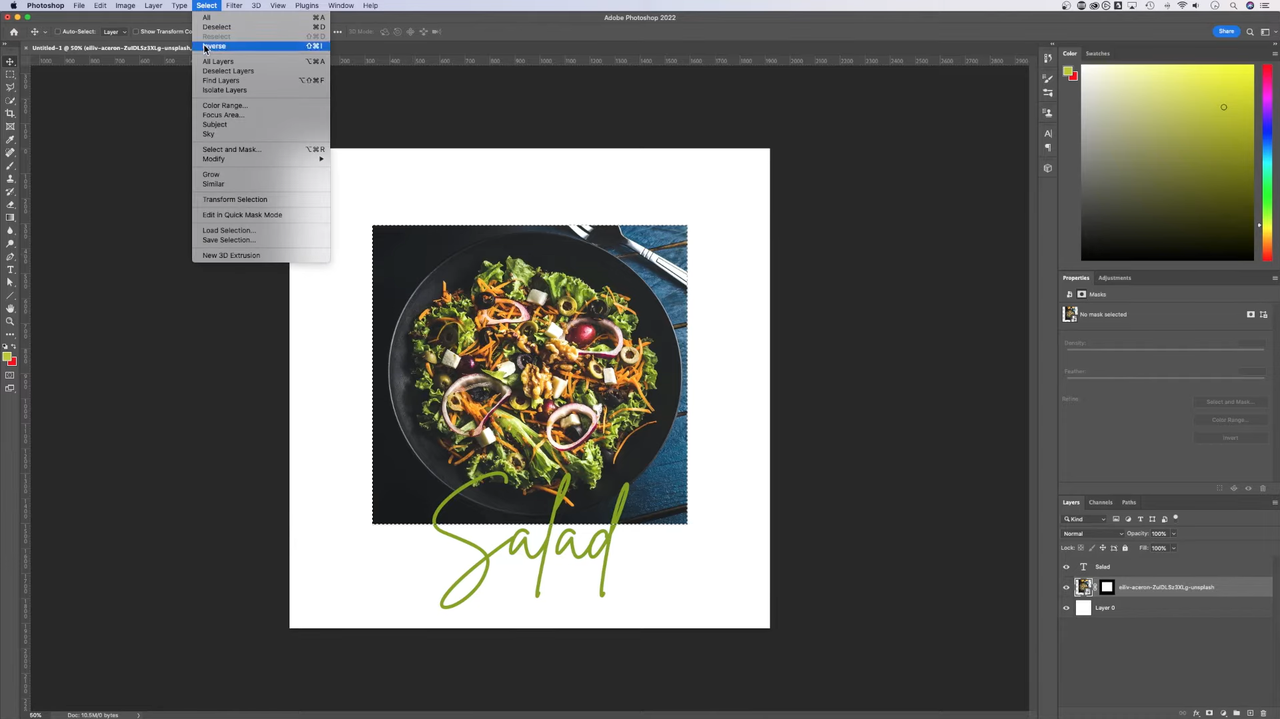Toggle the layer filter on/off switch
Image resolution: width=1280 pixels, height=719 pixels.
pyautogui.click(x=1176, y=518)
